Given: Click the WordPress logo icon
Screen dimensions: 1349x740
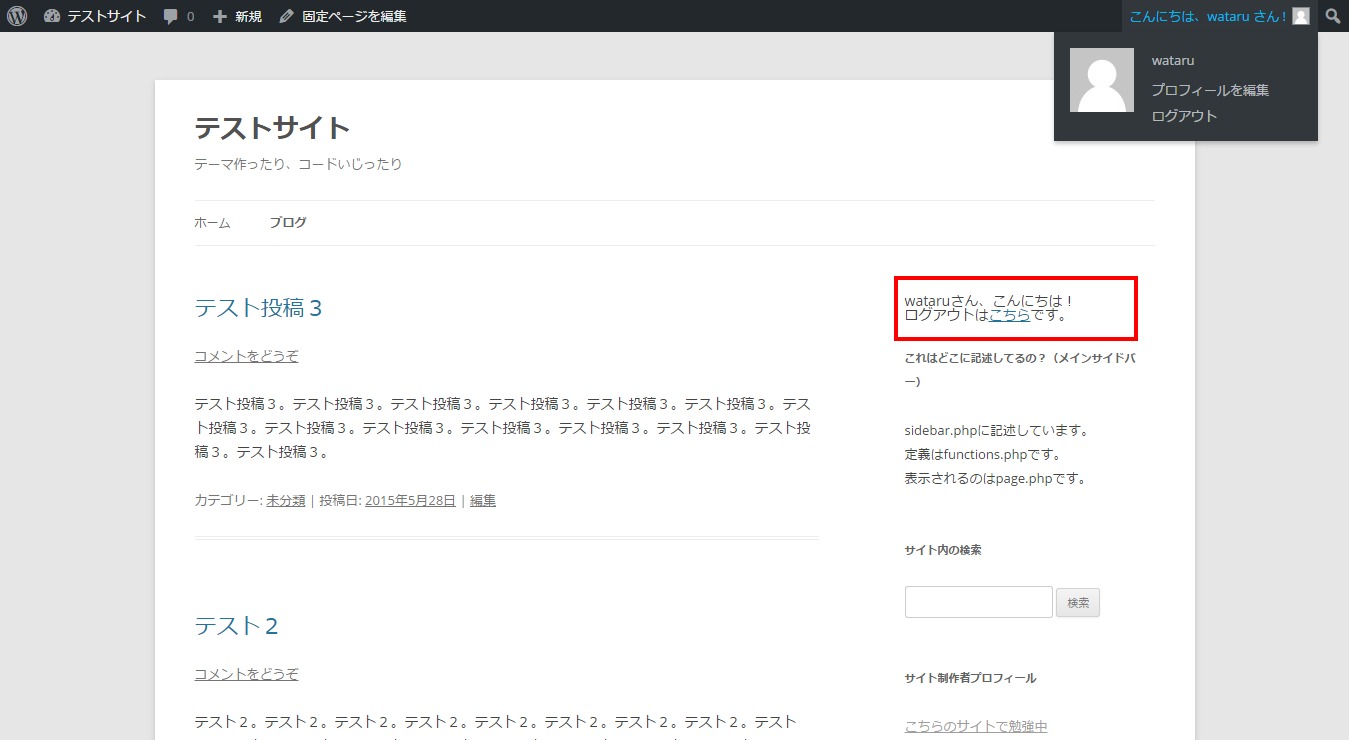Looking at the screenshot, I should point(17,16).
